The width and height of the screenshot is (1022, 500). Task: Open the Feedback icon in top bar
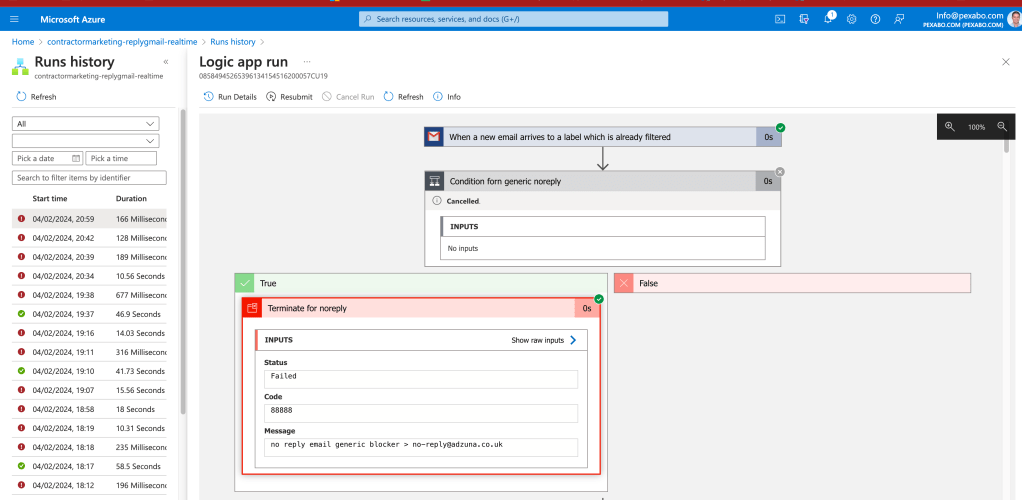899,19
